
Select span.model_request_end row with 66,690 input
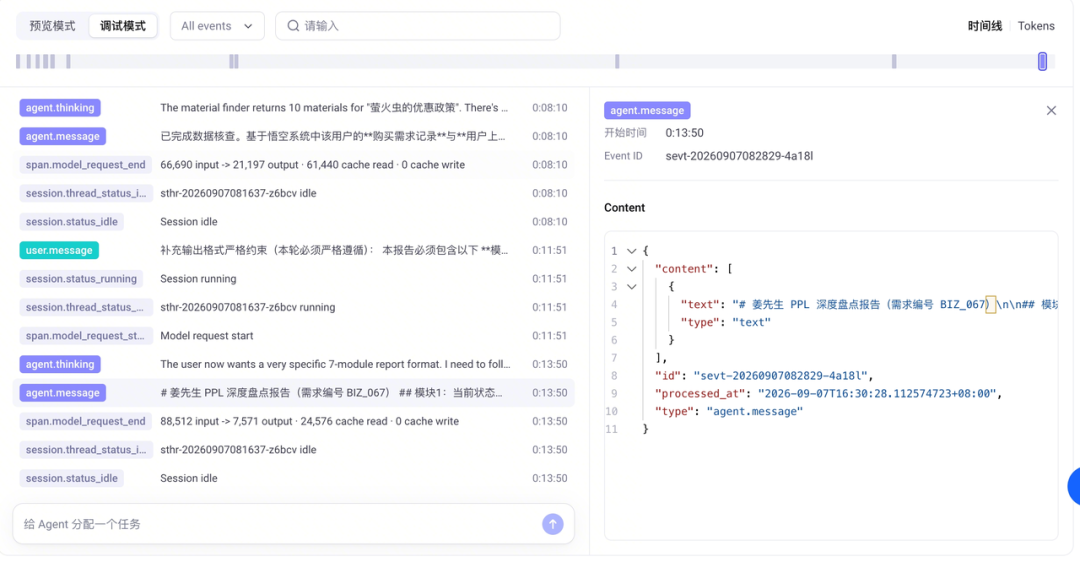[293, 165]
